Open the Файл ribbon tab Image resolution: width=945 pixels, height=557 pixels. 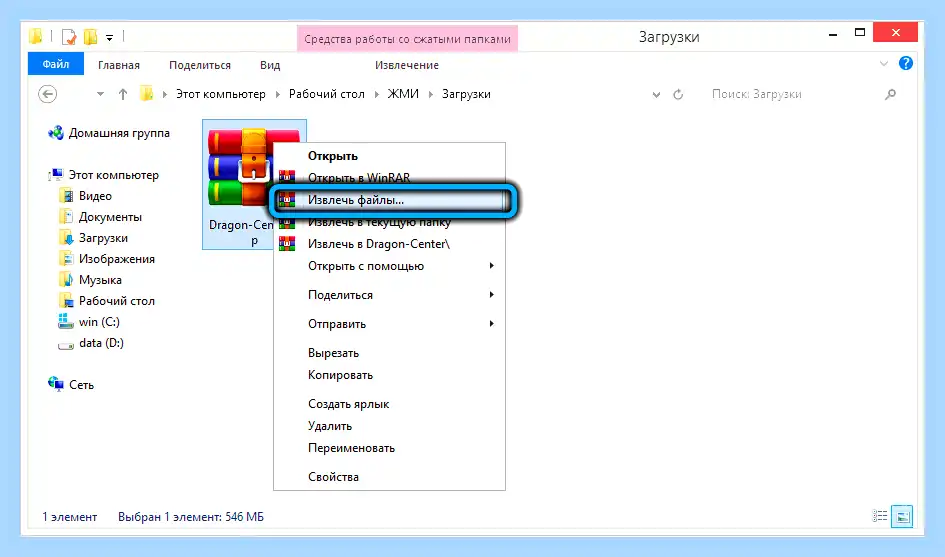point(55,64)
